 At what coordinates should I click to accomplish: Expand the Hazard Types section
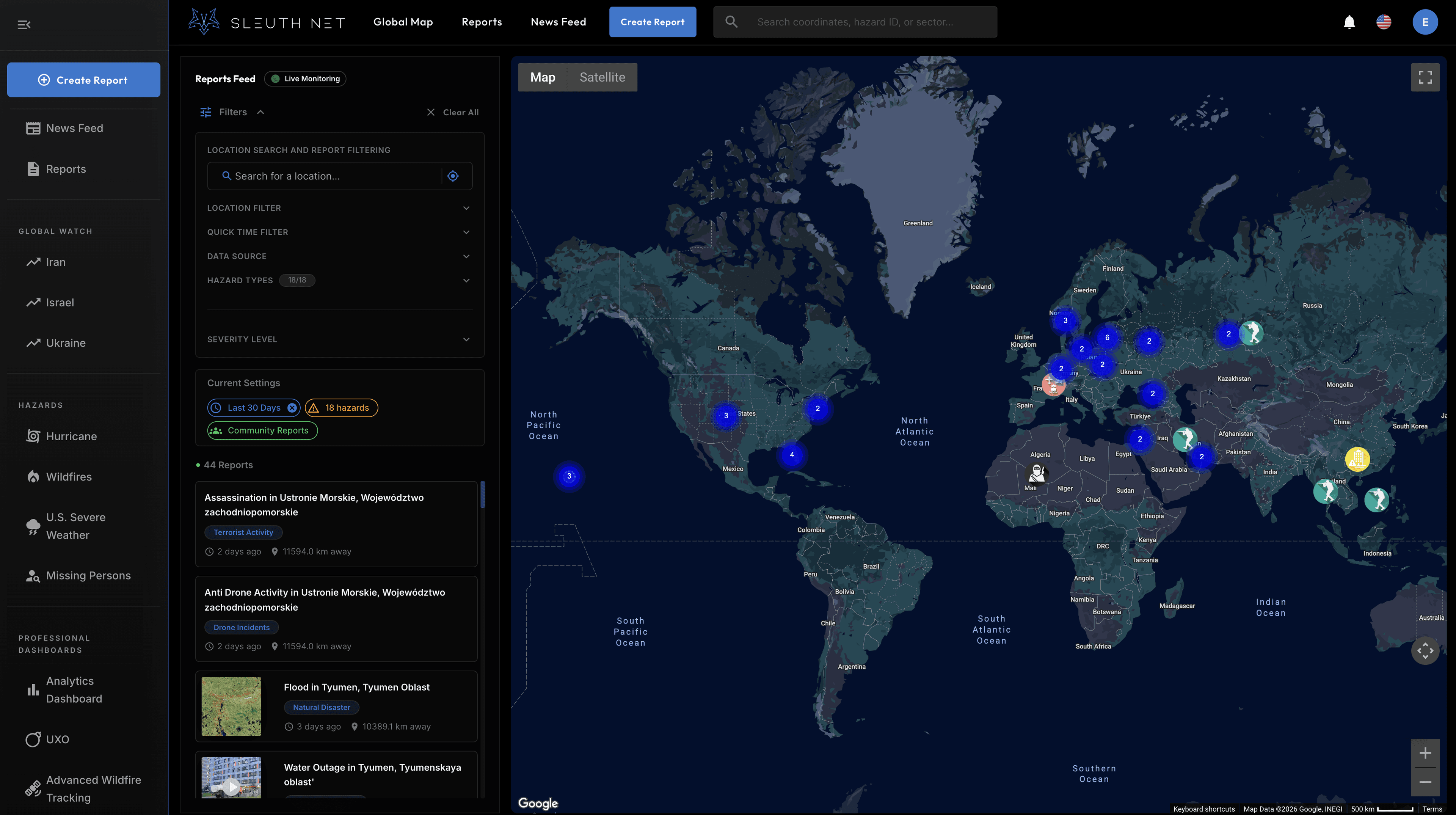pos(339,280)
